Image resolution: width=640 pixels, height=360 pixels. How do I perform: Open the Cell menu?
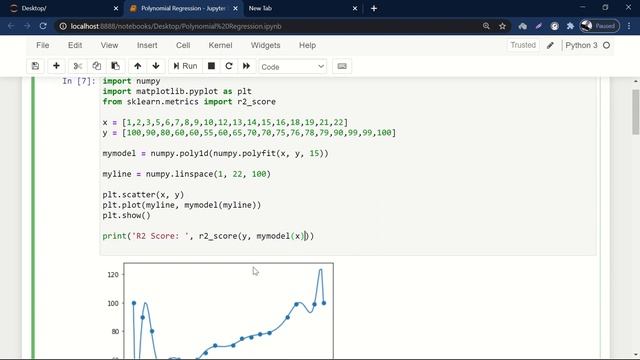pos(183,45)
